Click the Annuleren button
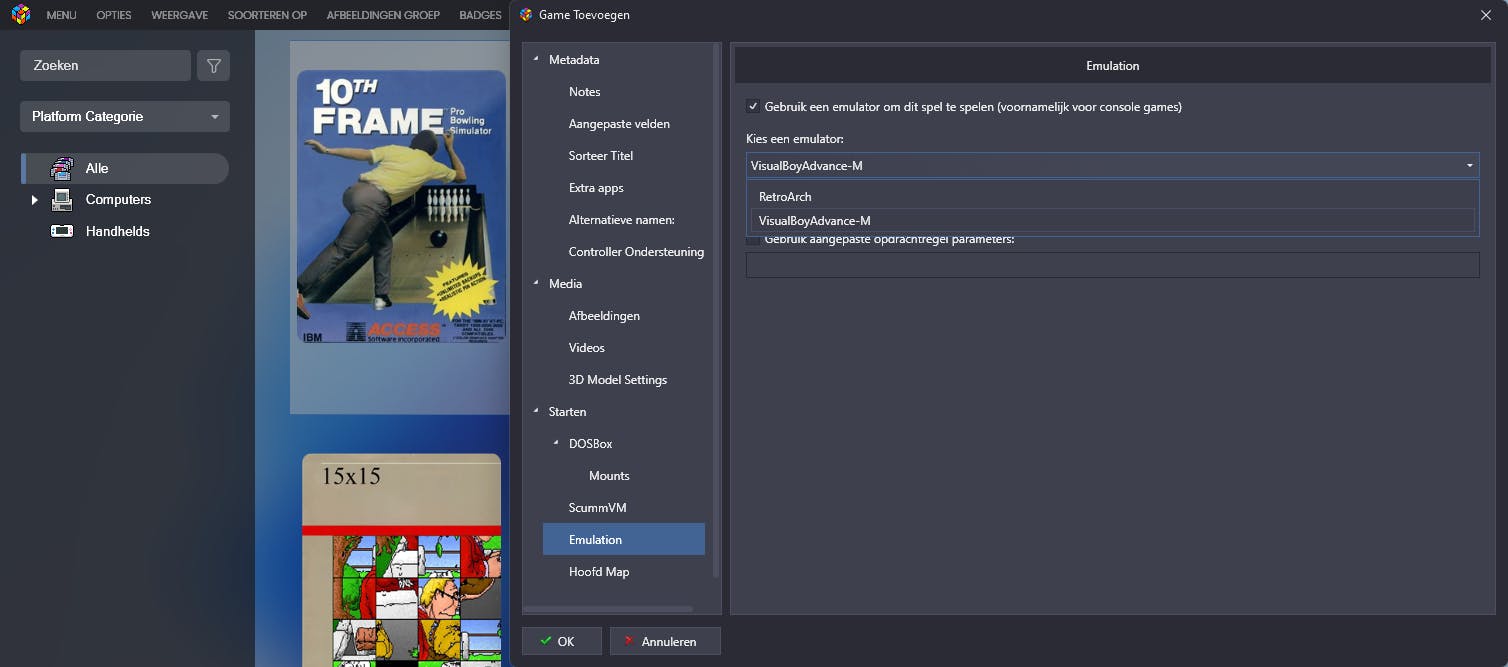This screenshot has width=1508, height=667. 665,641
